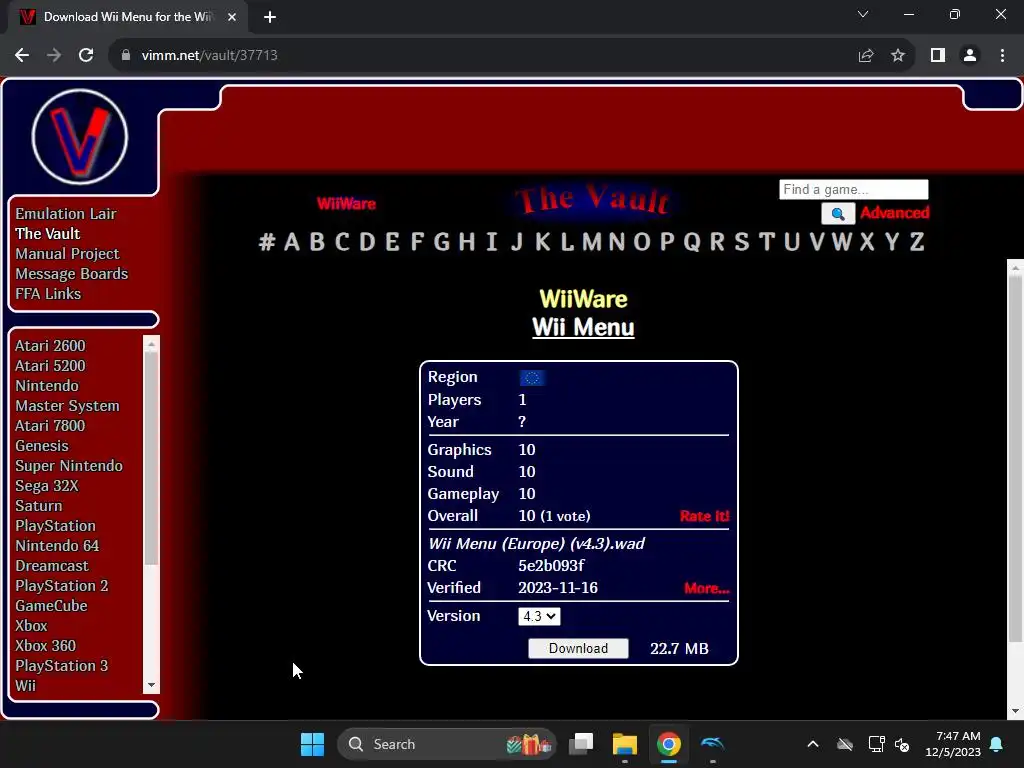The height and width of the screenshot is (768, 1024).
Task: Click the page vertical scrollbar thumb
Action: tap(1016, 457)
